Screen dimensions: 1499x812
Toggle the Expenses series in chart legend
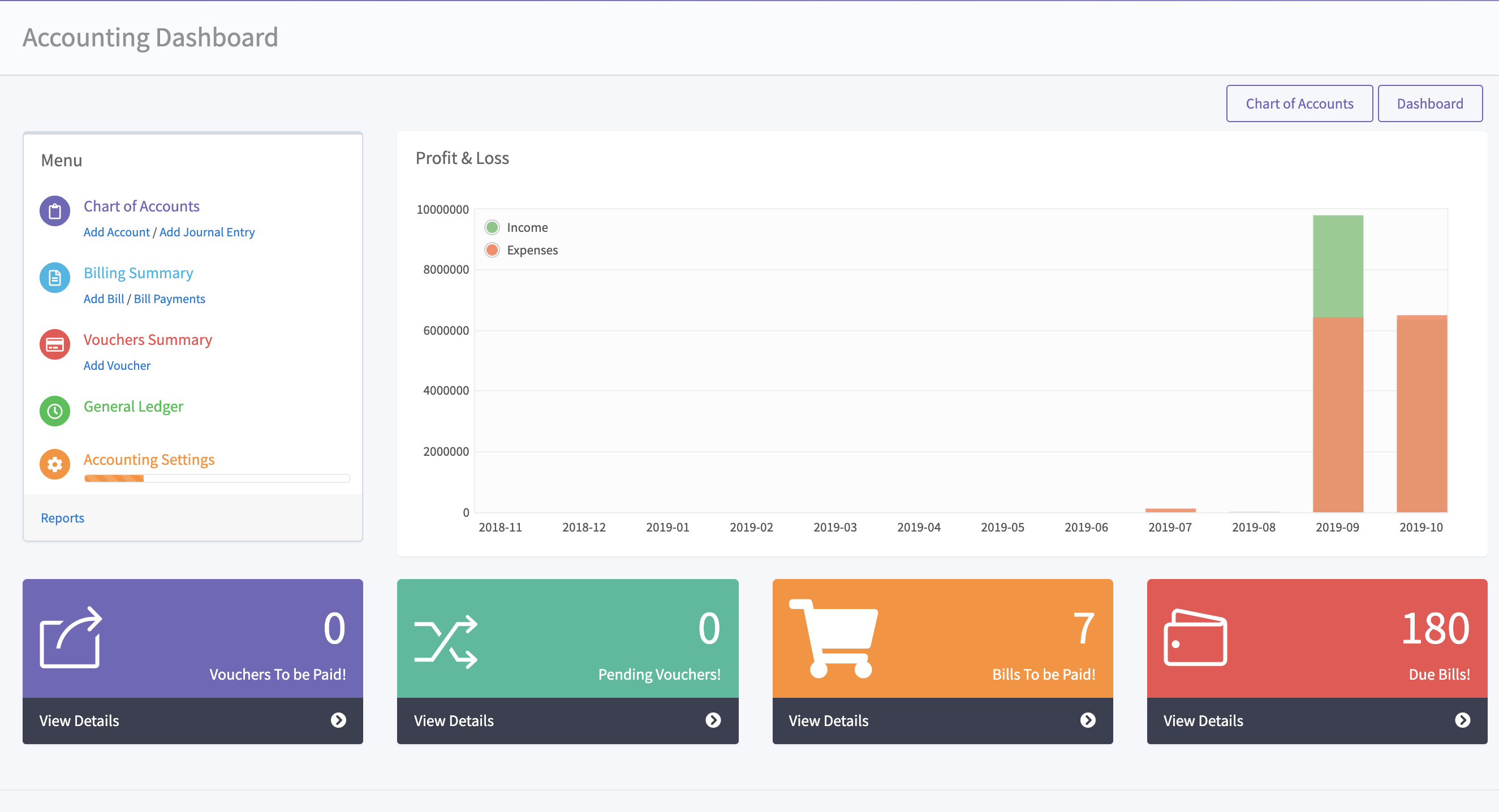[521, 250]
